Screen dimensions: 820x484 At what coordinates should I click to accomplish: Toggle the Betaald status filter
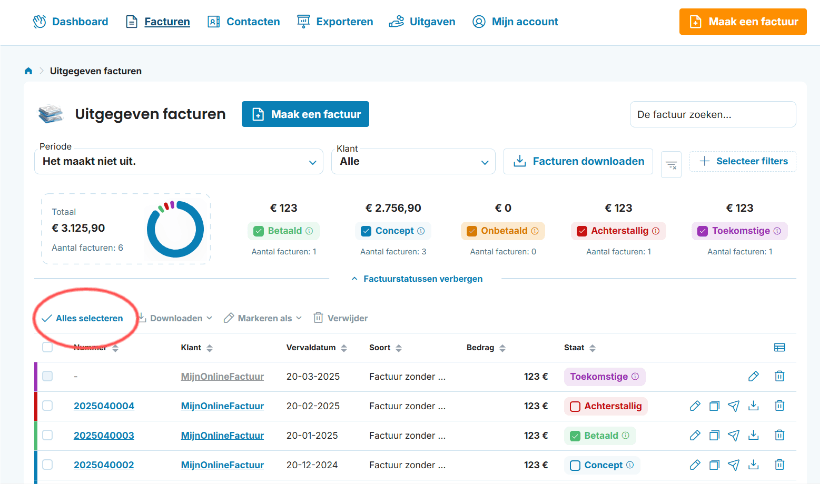click(258, 231)
